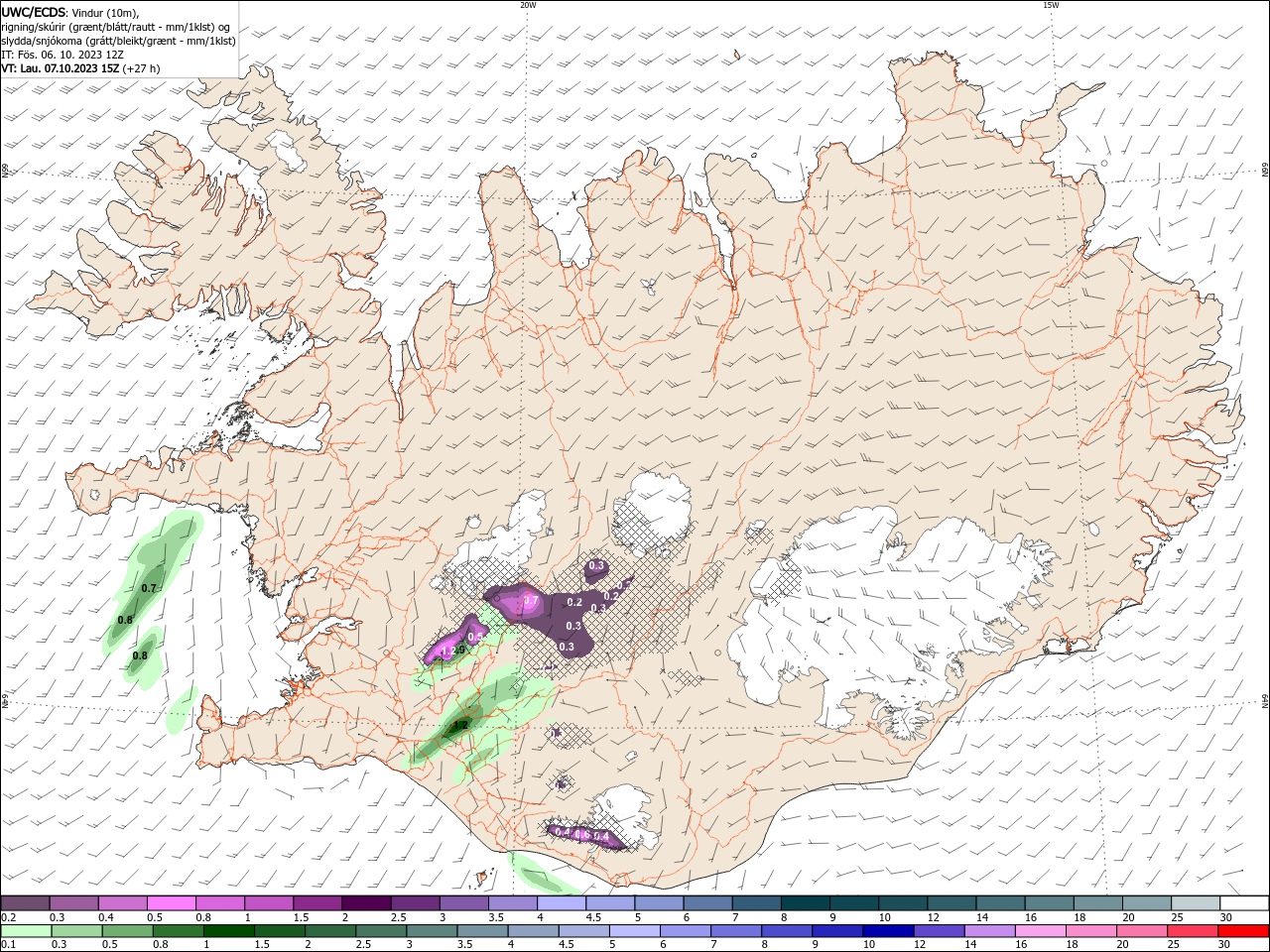Click the 'VT: Lau. 07.10.2023 15Z (+27 h)' line
Screen dimensions: 1270x952
[x=80, y=68]
